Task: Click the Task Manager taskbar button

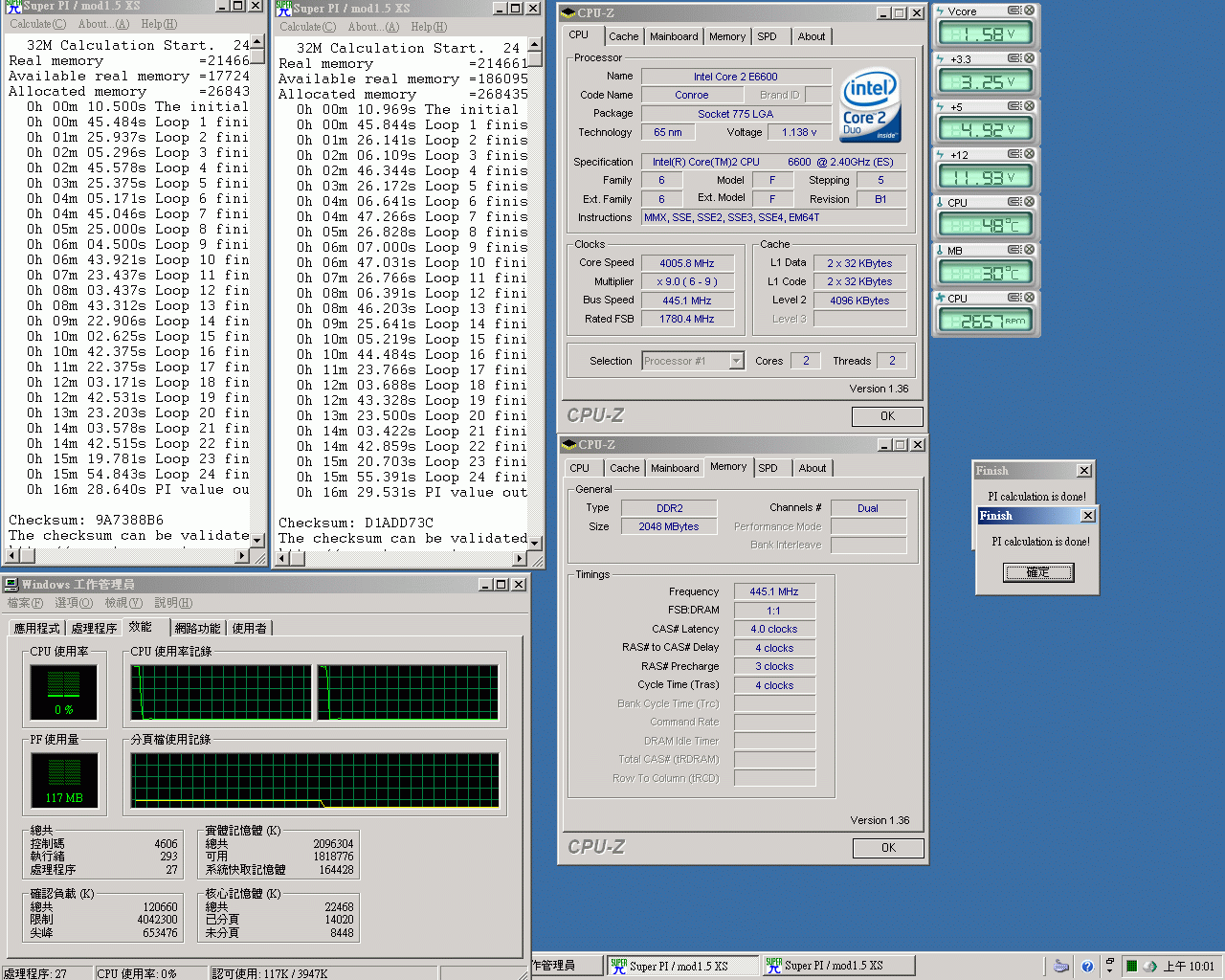Action: pyautogui.click(x=567, y=966)
